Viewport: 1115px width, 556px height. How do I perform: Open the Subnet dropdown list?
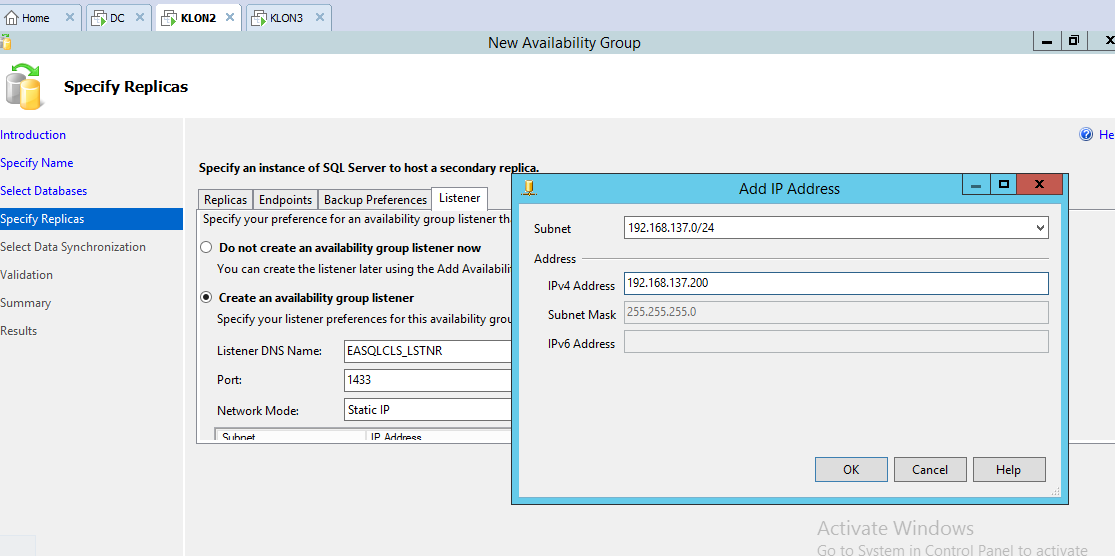tap(1040, 228)
